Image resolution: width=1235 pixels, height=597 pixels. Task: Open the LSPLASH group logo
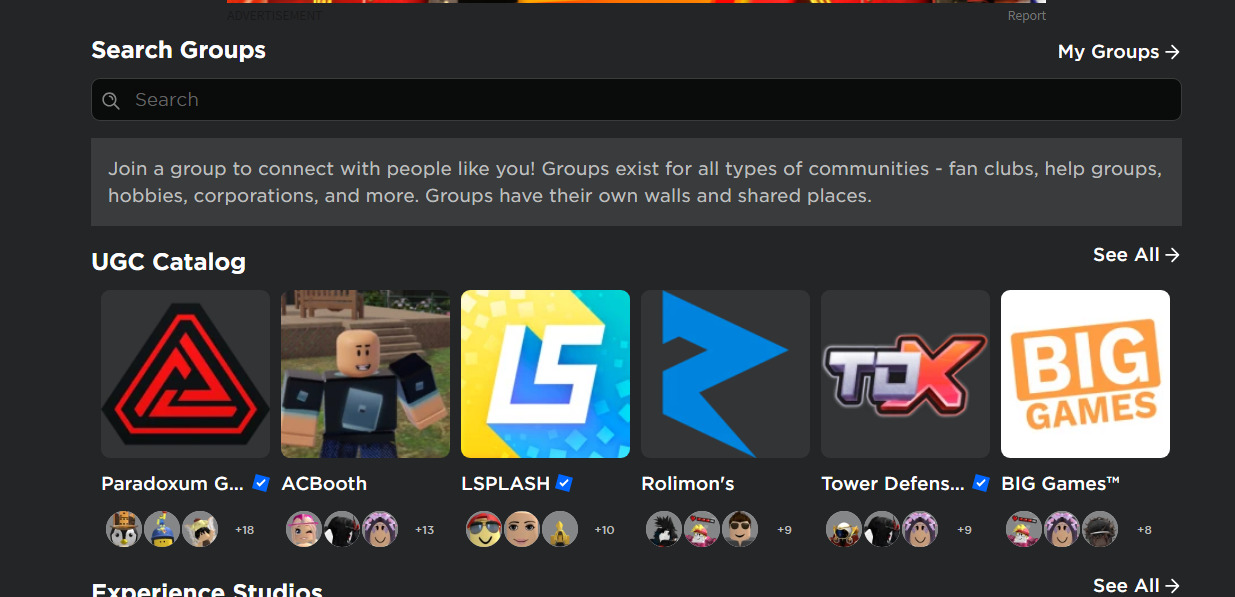545,374
